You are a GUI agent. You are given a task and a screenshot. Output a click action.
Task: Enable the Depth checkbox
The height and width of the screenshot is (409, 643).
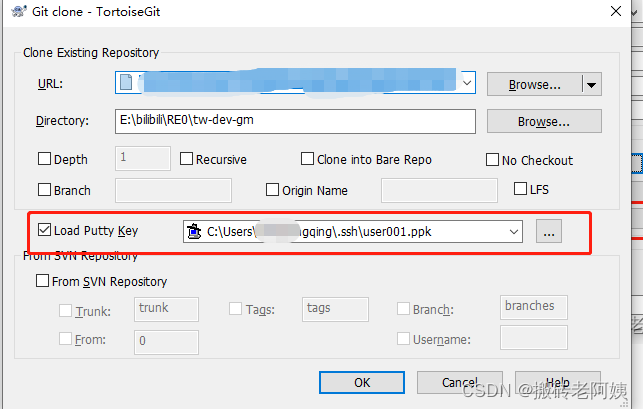tap(44, 159)
